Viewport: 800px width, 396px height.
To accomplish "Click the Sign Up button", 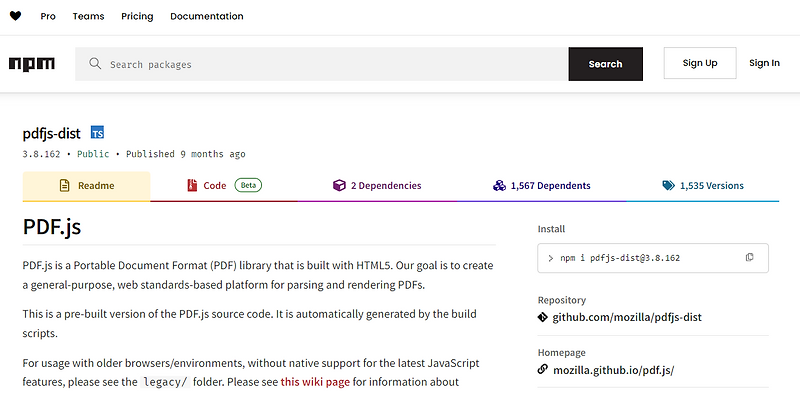I will click(x=700, y=63).
